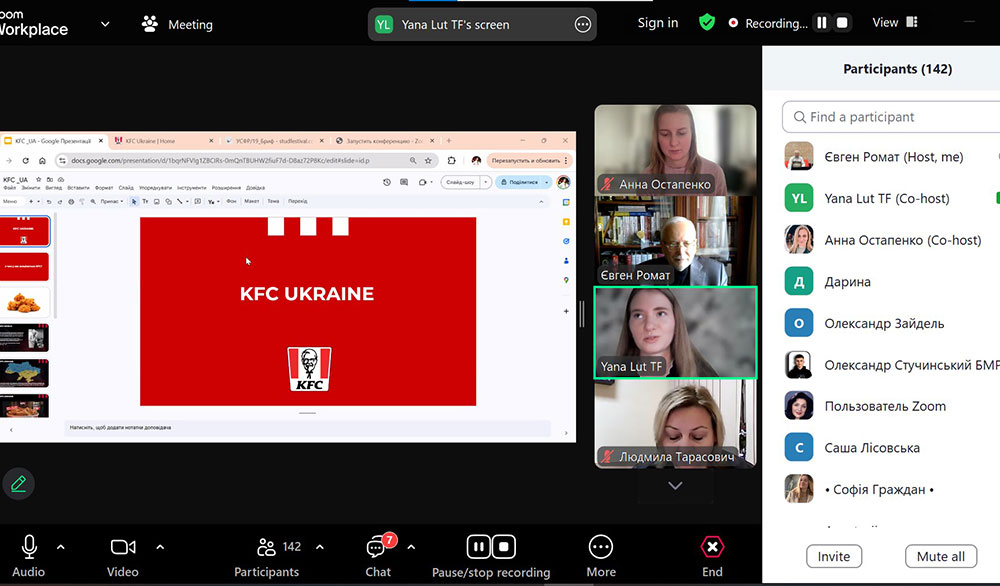Select participant Олександр Стучинський
Image resolution: width=1000 pixels, height=586 pixels.
click(892, 365)
